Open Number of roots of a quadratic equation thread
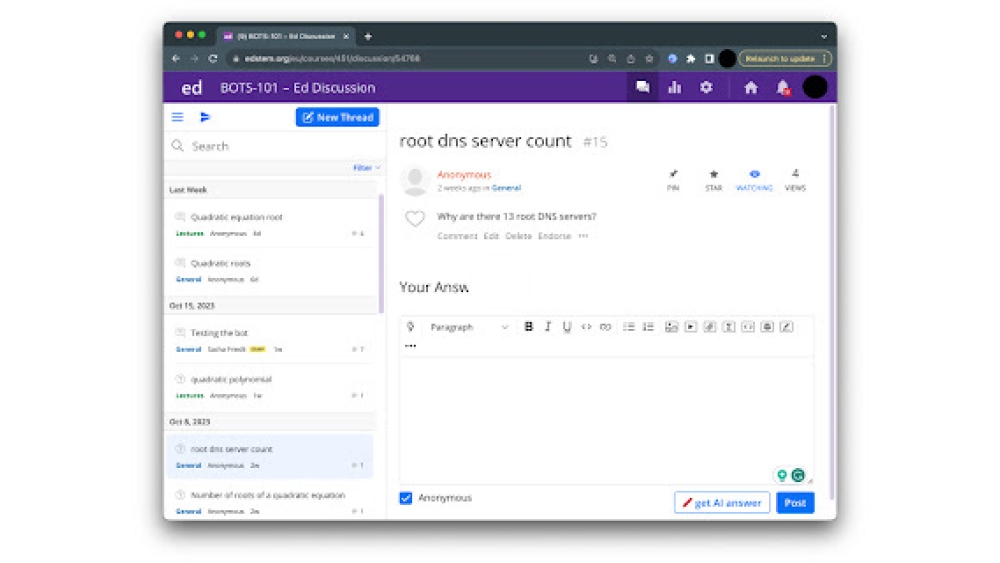This screenshot has width=1000, height=563. click(x=270, y=502)
